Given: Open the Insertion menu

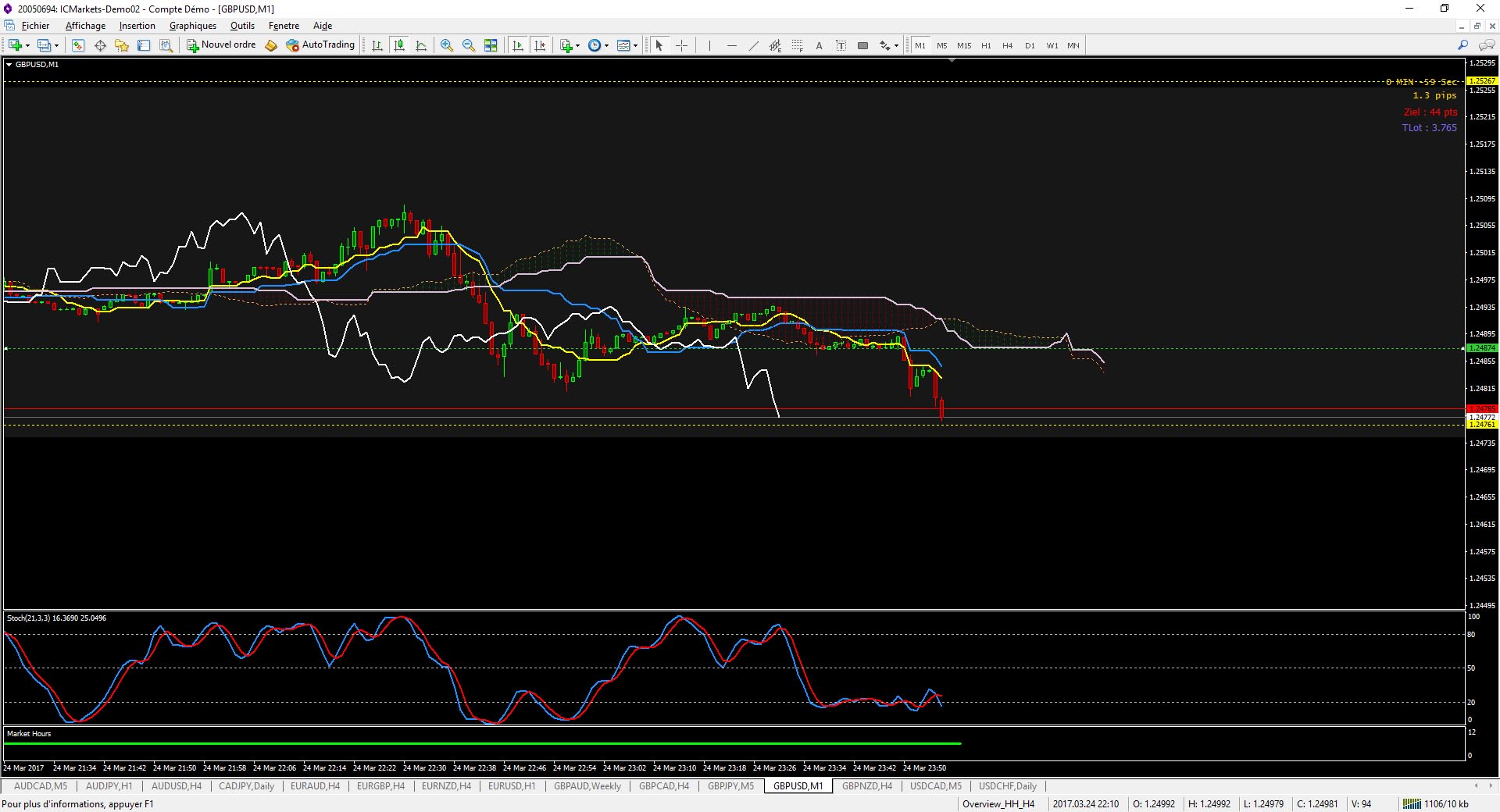Looking at the screenshot, I should (x=137, y=26).
